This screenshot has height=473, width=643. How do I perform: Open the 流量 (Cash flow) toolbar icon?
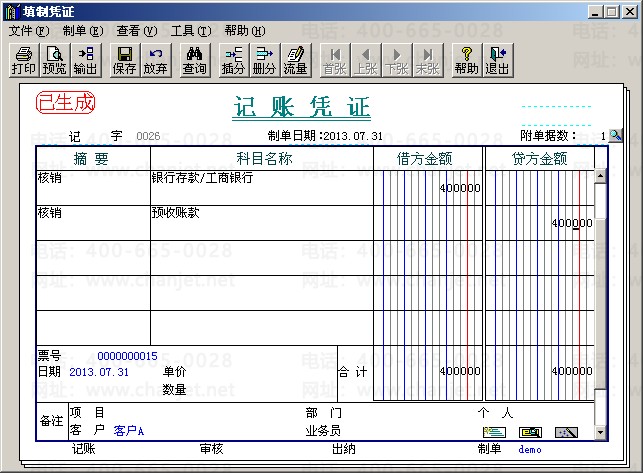point(295,60)
